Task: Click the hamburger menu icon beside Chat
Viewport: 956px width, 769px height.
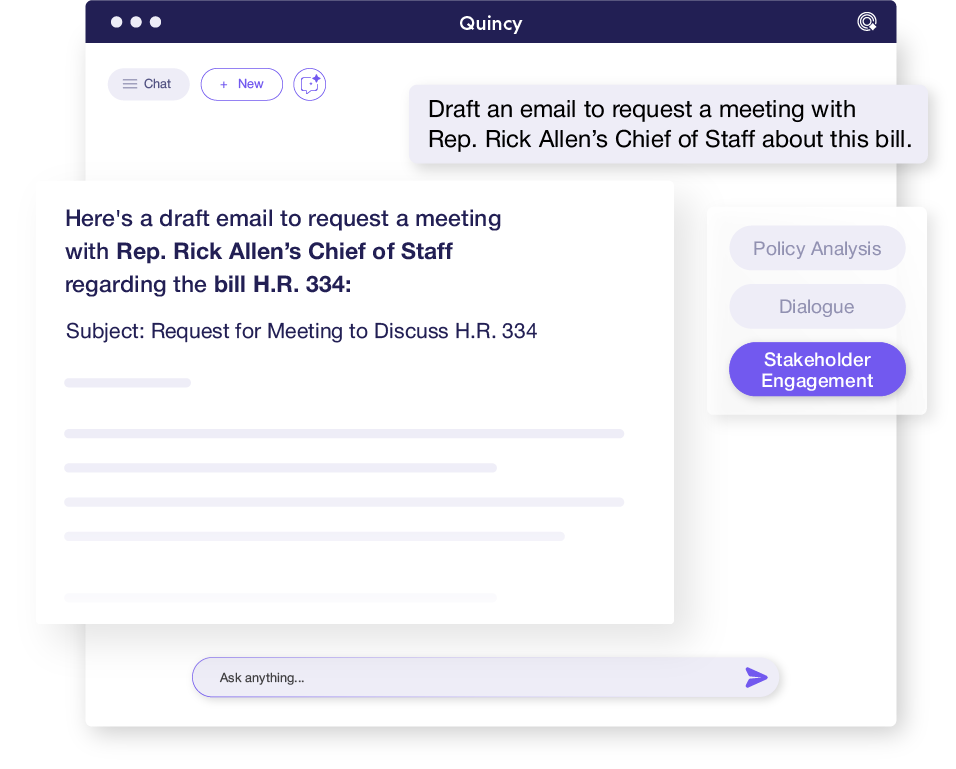Action: coord(130,84)
